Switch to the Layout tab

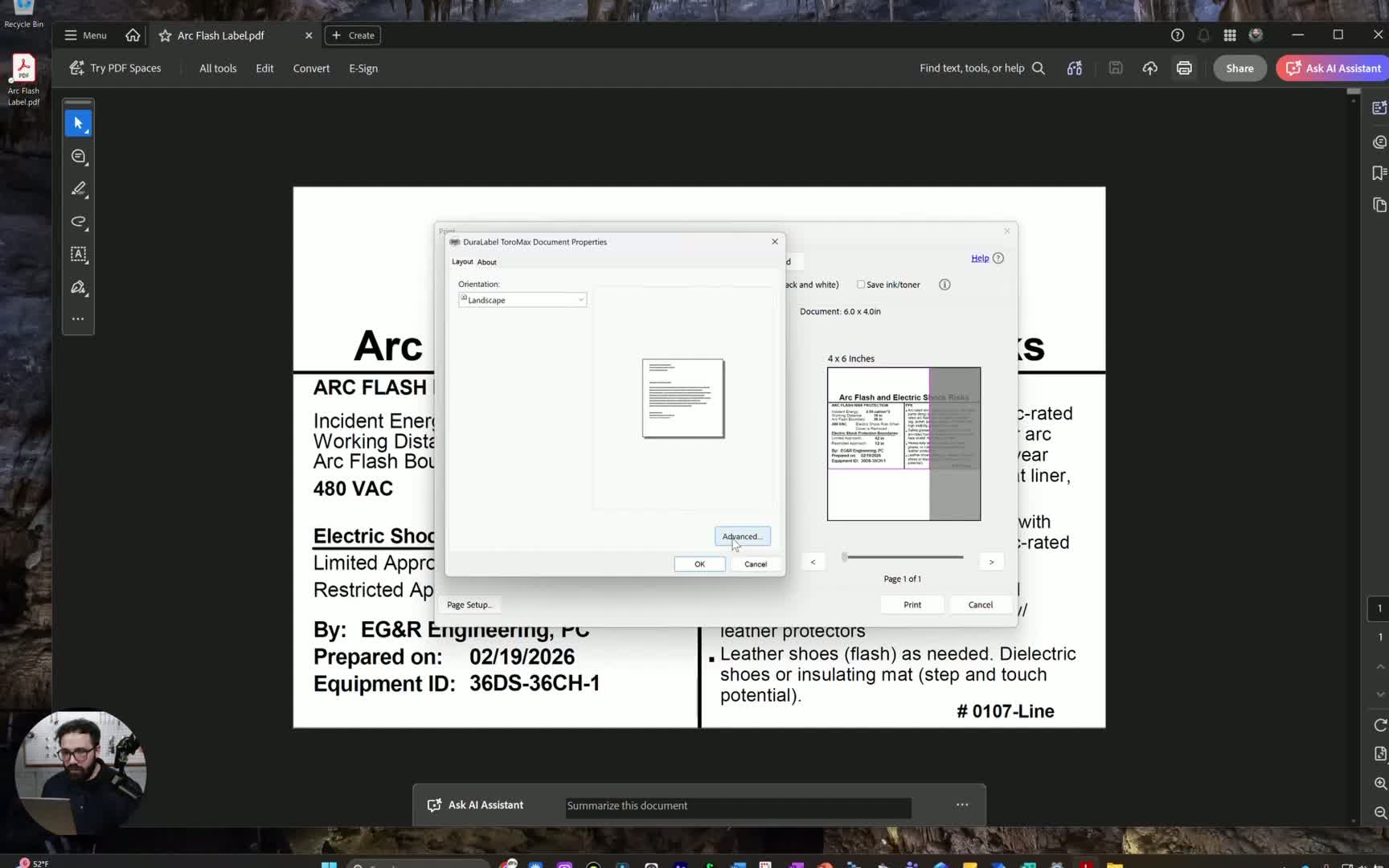(462, 262)
